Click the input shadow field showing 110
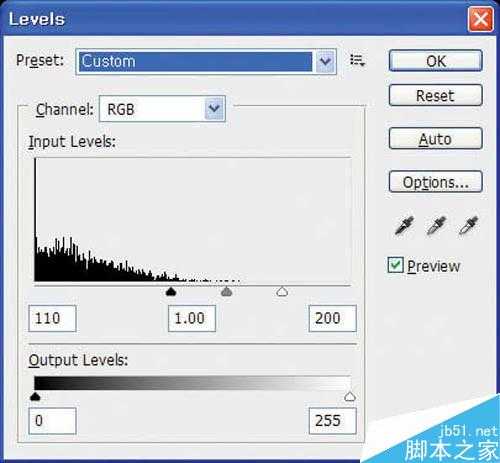The width and height of the screenshot is (500, 463). (x=52, y=318)
